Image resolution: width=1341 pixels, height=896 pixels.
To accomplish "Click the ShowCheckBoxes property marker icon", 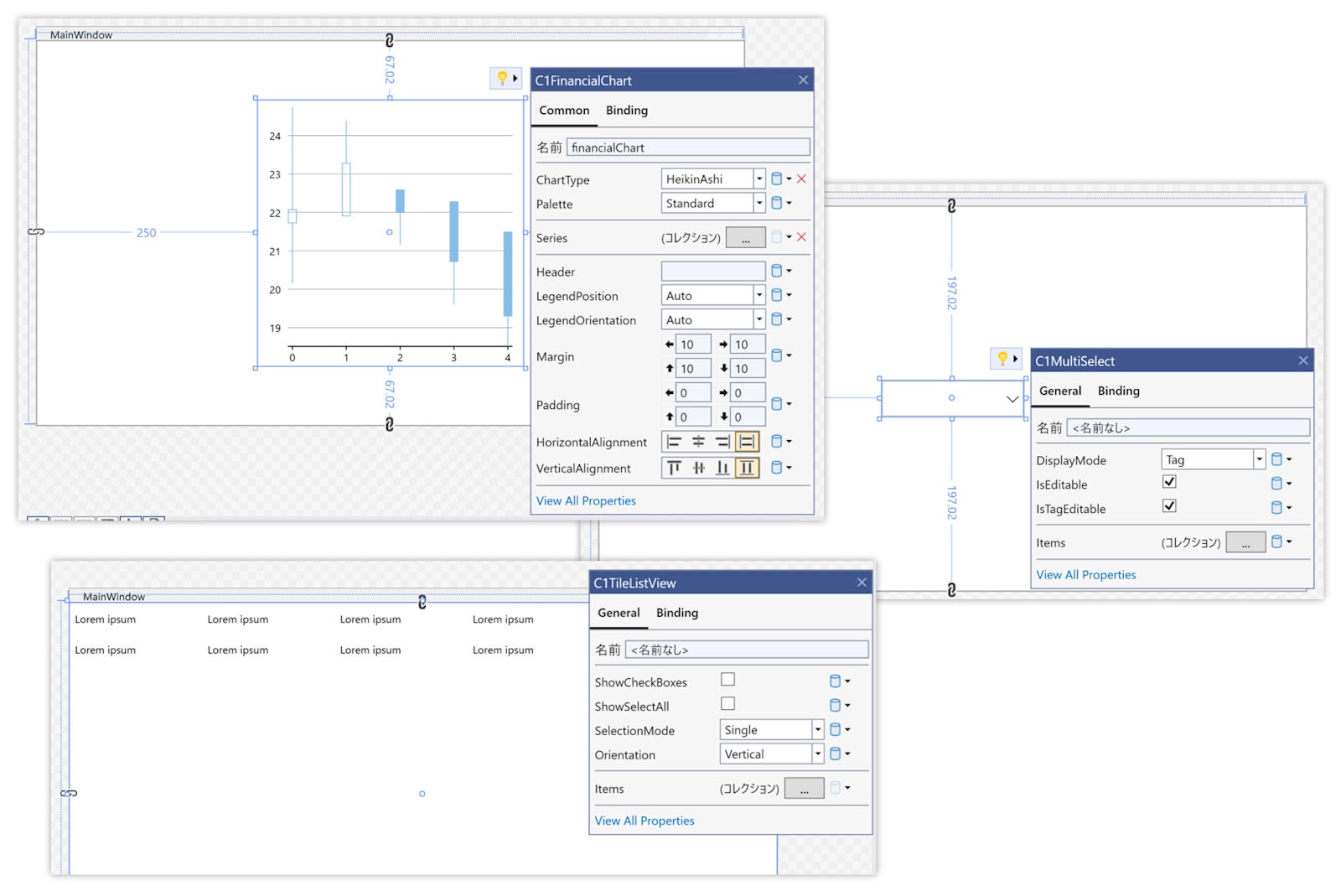I will click(x=836, y=681).
